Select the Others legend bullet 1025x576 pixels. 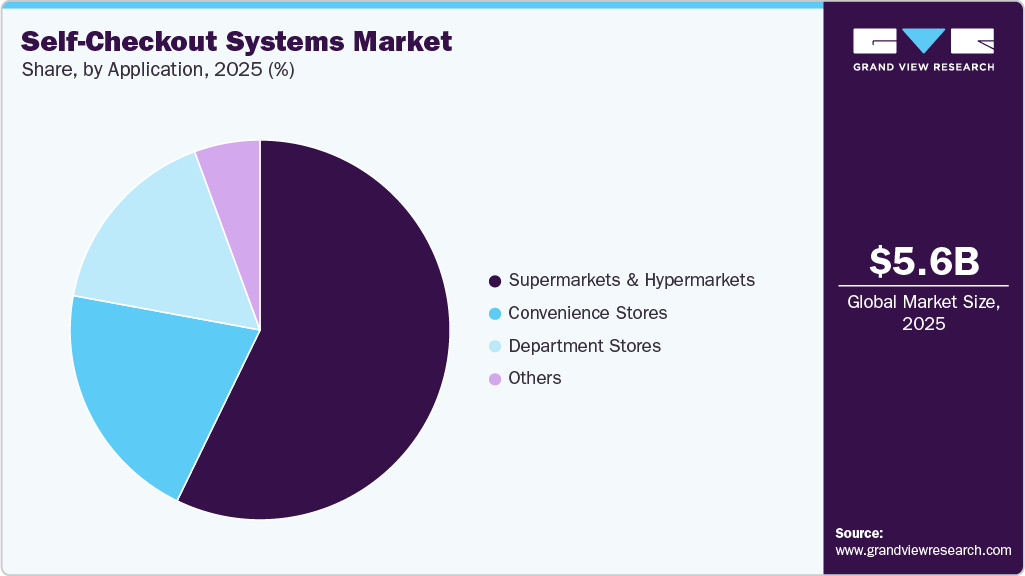494,378
